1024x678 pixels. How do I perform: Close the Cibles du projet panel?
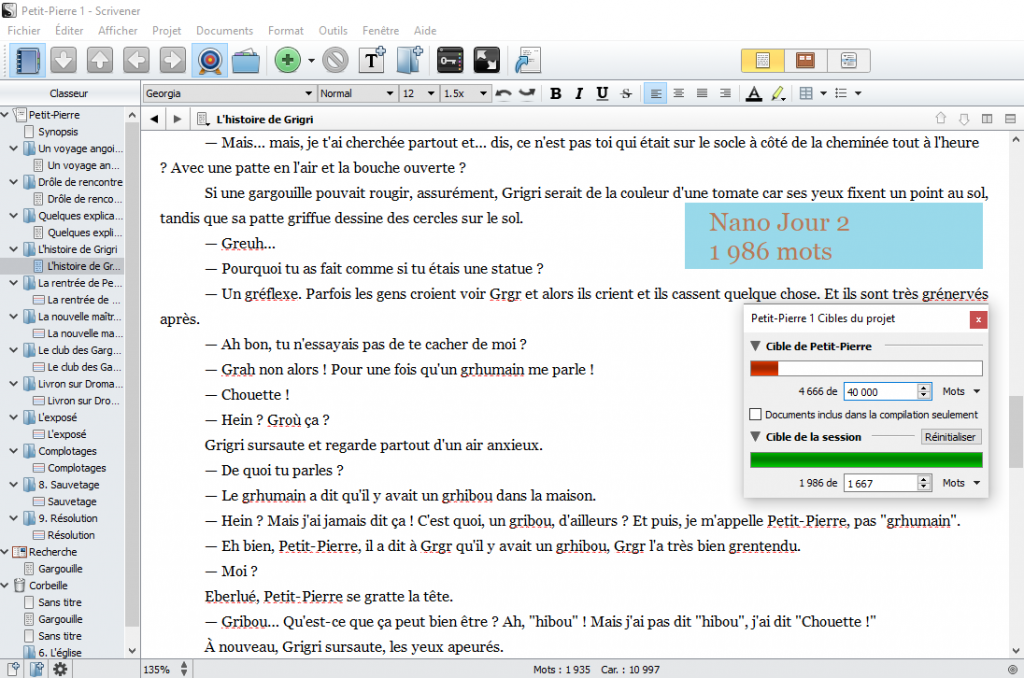coord(978,319)
